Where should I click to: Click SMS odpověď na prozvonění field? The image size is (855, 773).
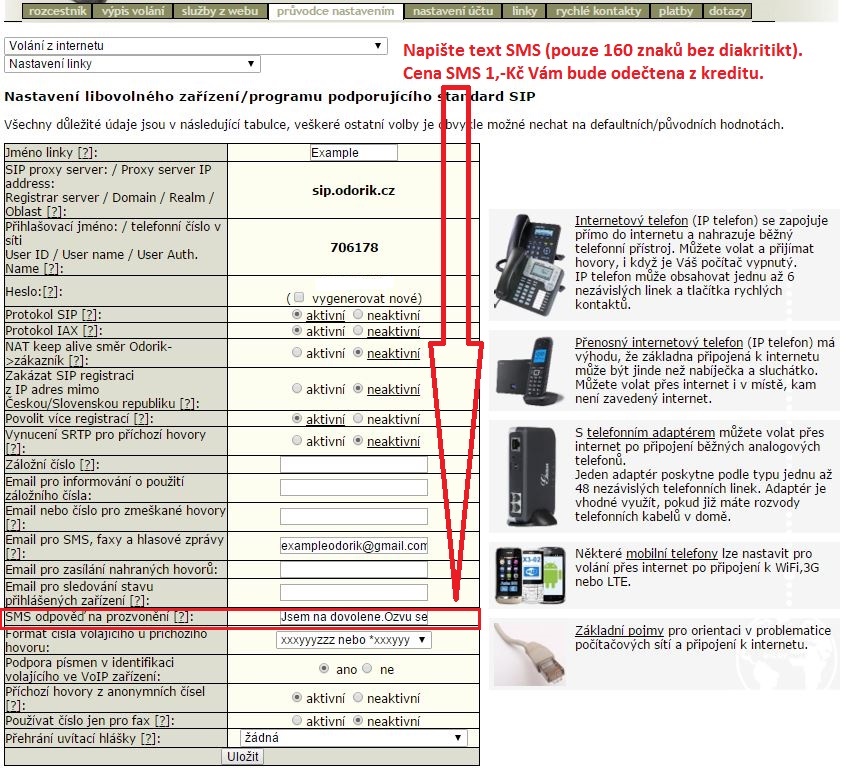(353, 617)
